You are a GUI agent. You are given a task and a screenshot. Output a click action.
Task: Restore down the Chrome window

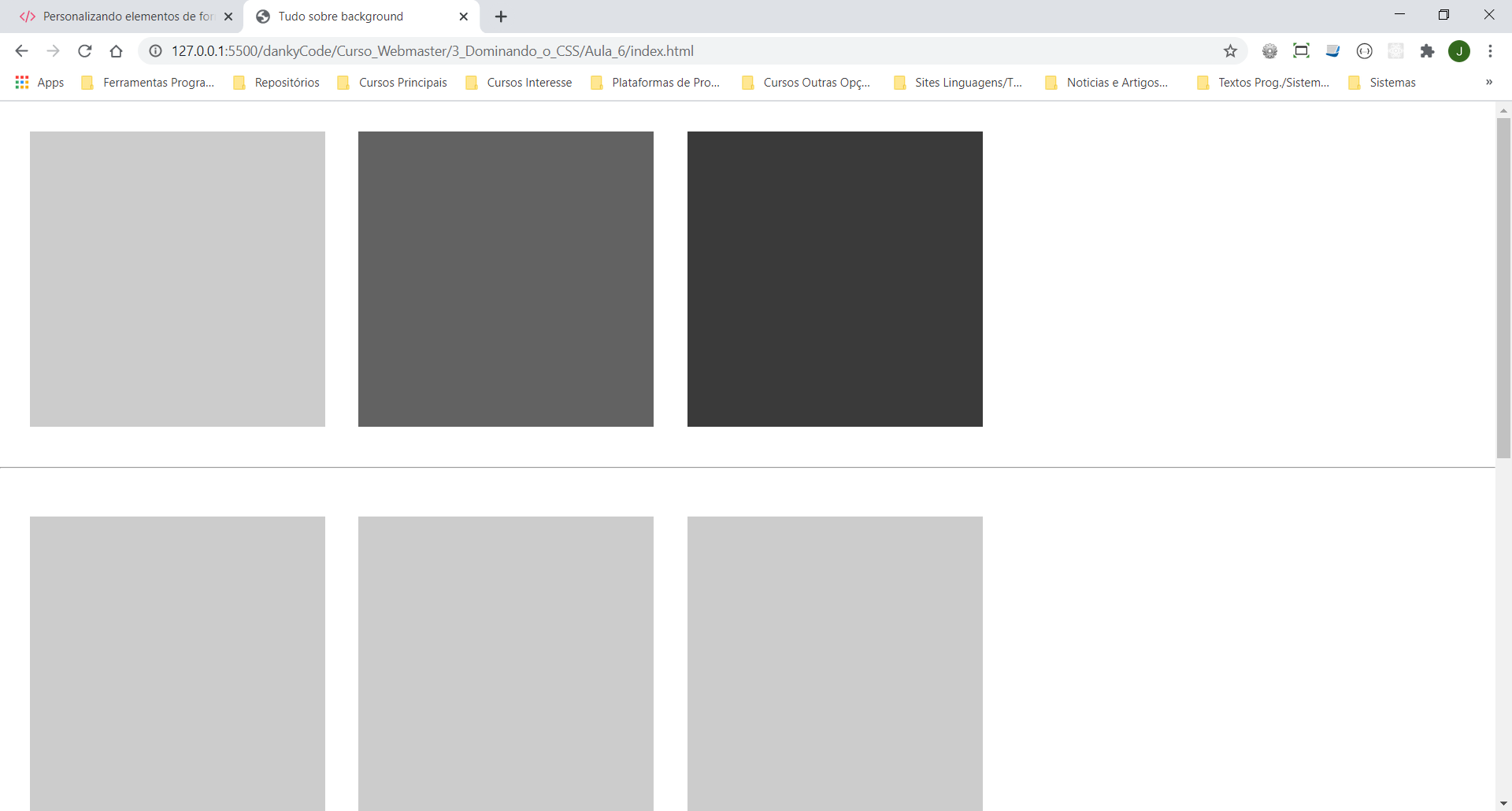click(x=1443, y=14)
